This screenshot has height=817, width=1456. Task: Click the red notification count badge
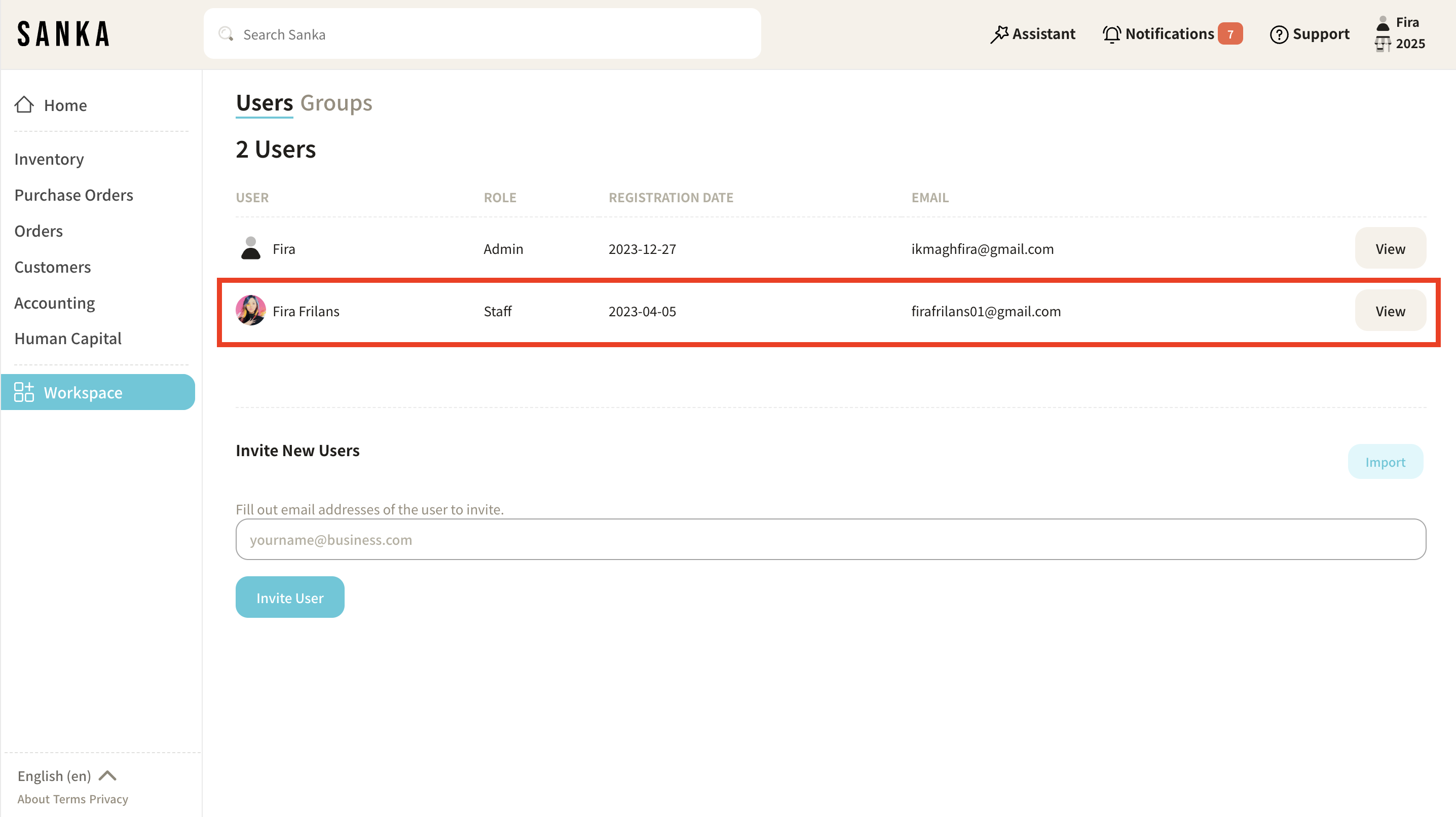[x=1229, y=34]
